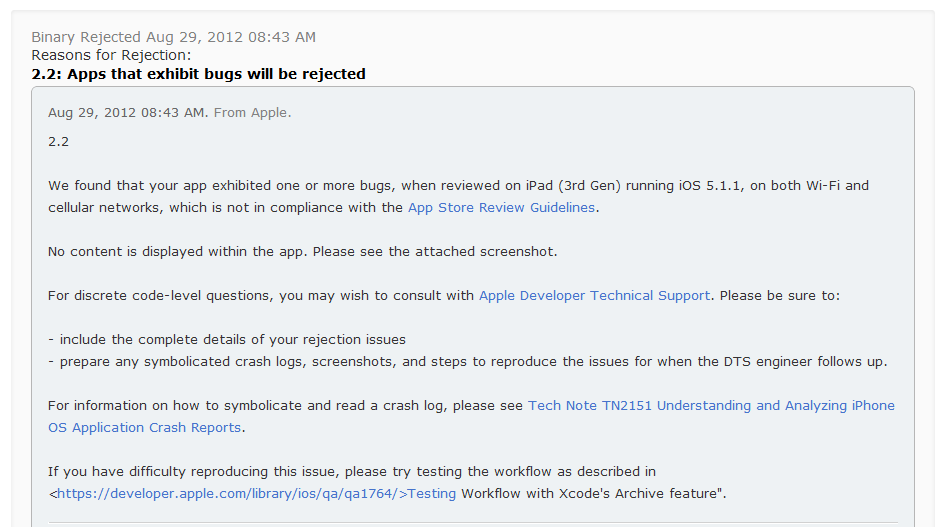This screenshot has width=944, height=527.
Task: Click the message timestamp inside the message box
Action: coord(126,113)
